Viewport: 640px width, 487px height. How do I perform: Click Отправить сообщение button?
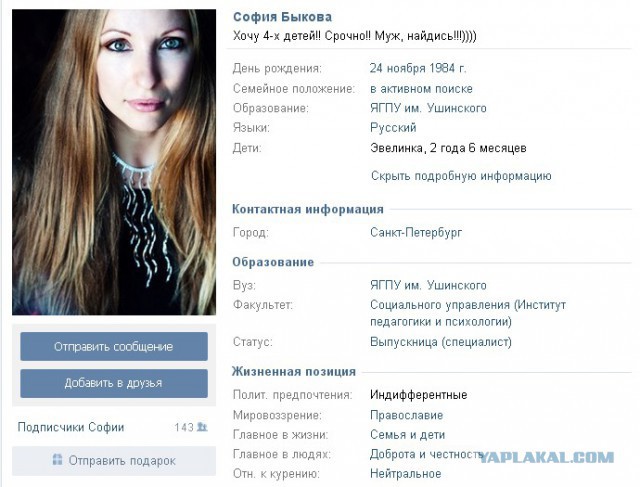114,347
